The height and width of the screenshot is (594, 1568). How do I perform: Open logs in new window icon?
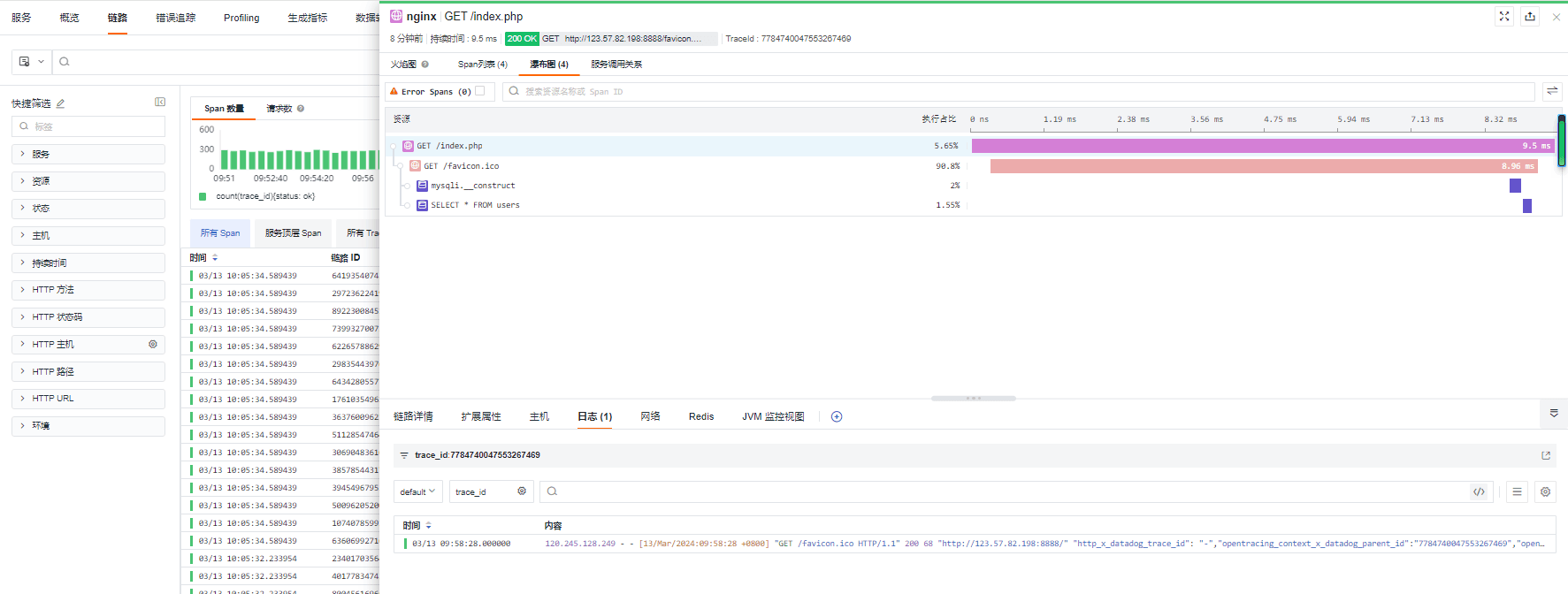point(1546,455)
